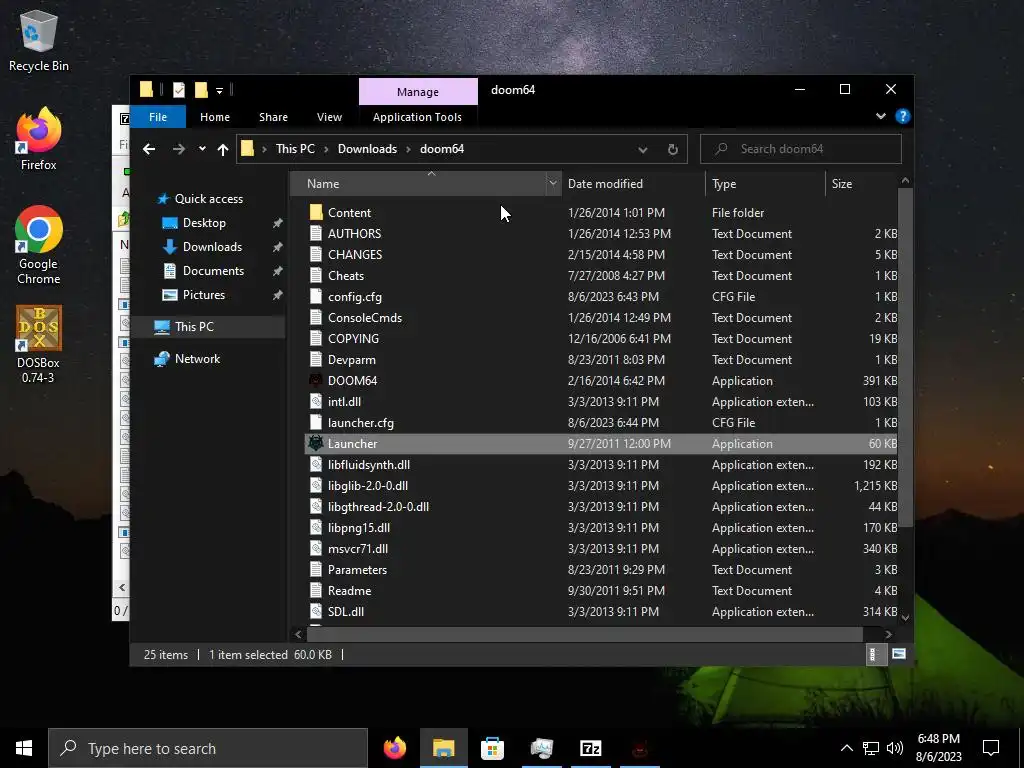The height and width of the screenshot is (768, 1024).
Task: Go back with the back arrow
Action: tap(149, 149)
